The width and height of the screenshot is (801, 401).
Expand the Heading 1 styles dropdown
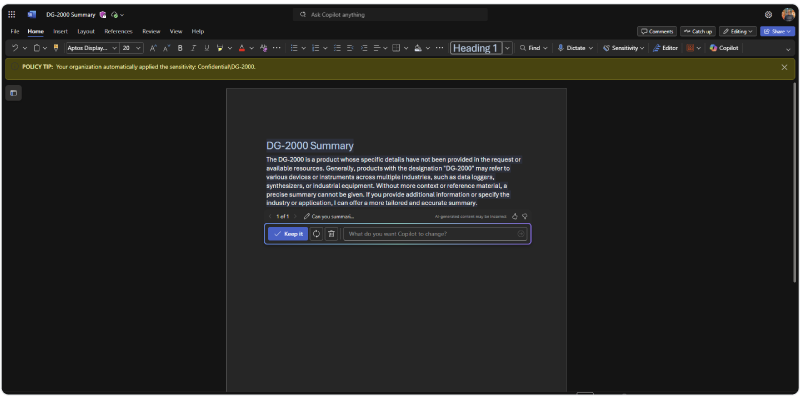(x=507, y=48)
